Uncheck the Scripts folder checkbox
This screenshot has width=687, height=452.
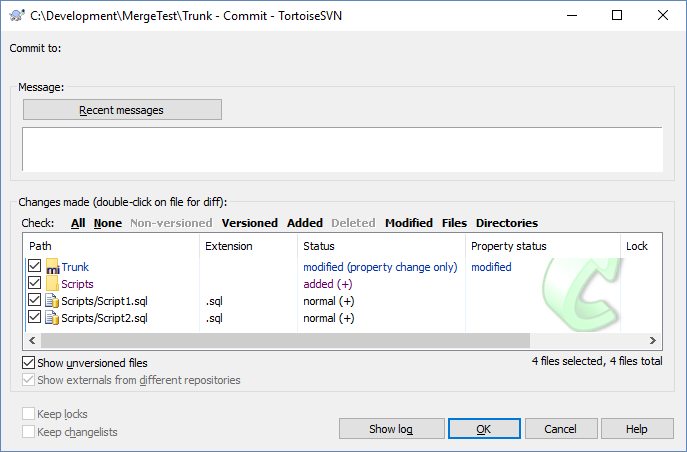pos(35,284)
